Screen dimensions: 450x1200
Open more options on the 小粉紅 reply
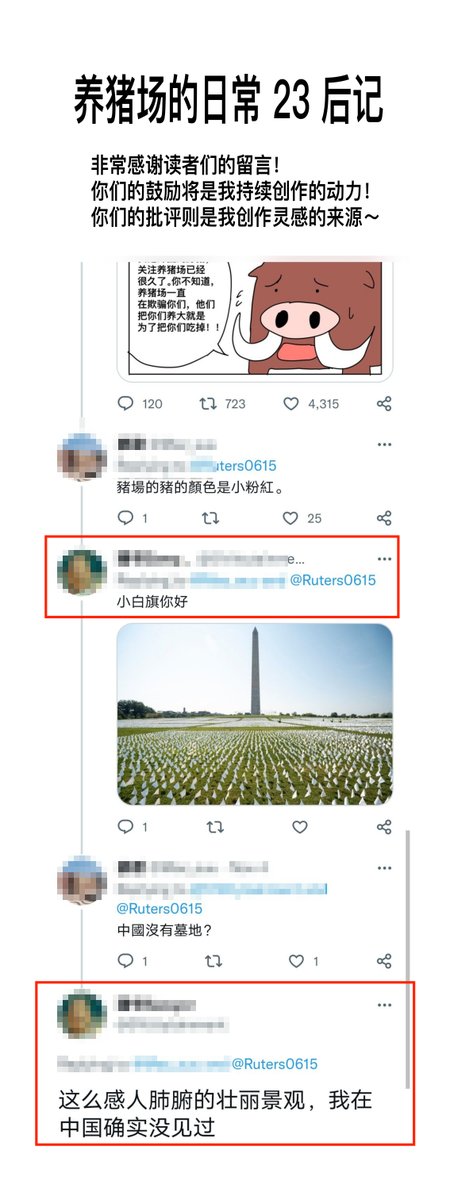coord(384,445)
